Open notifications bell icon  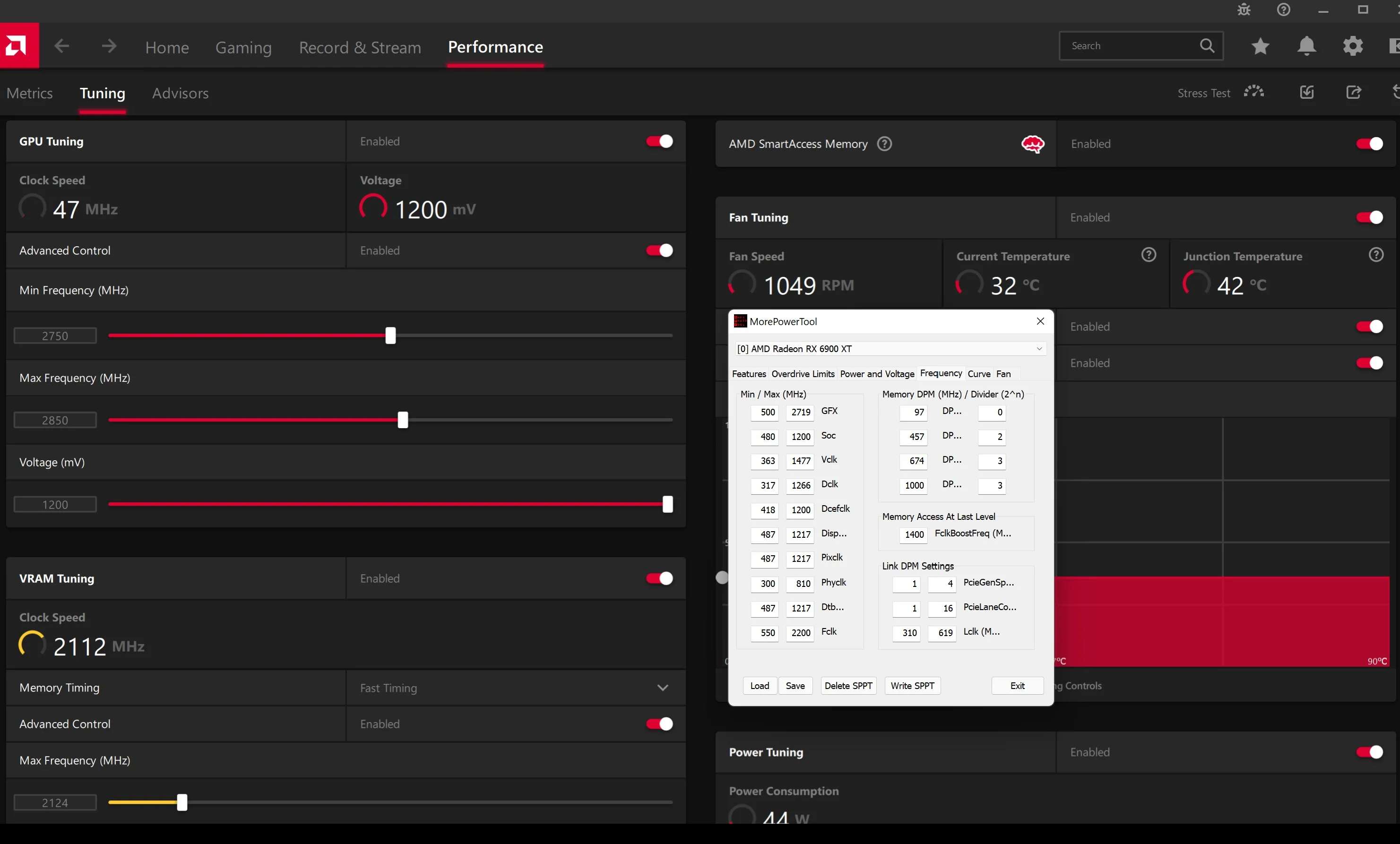point(1307,46)
